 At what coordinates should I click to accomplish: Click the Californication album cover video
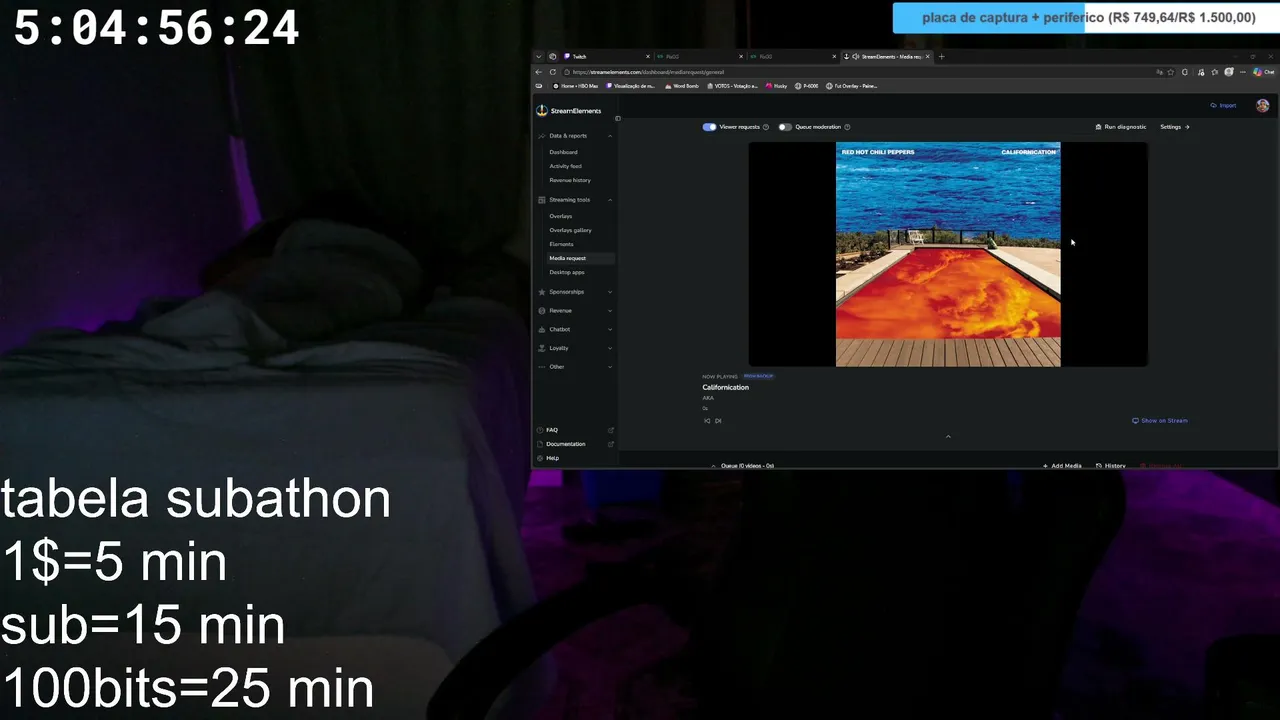(948, 254)
